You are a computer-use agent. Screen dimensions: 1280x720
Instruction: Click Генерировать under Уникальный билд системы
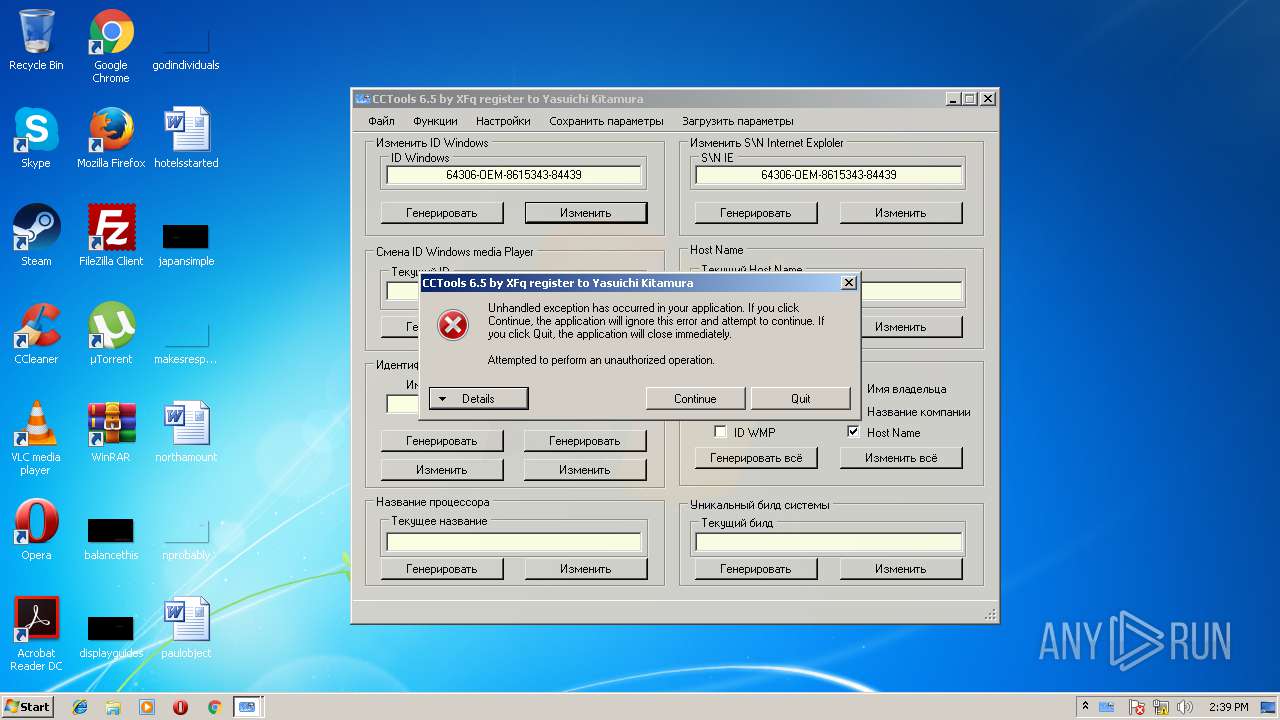point(756,569)
